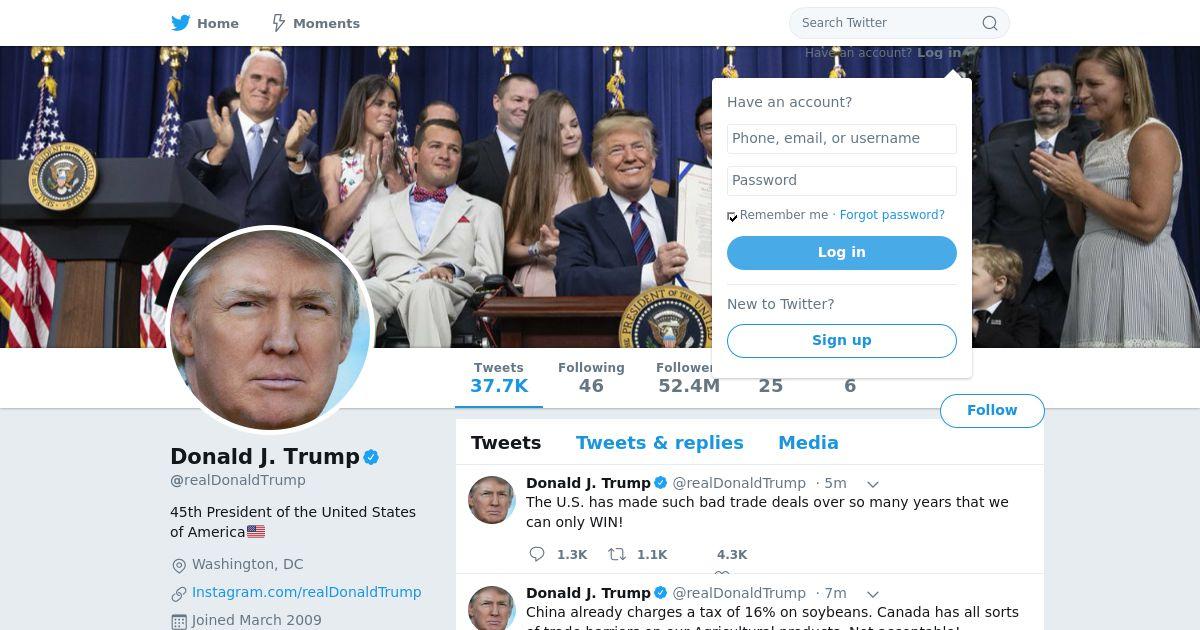The image size is (1200, 630).
Task: Collapse the login dropdown via Log in link
Action: click(939, 53)
